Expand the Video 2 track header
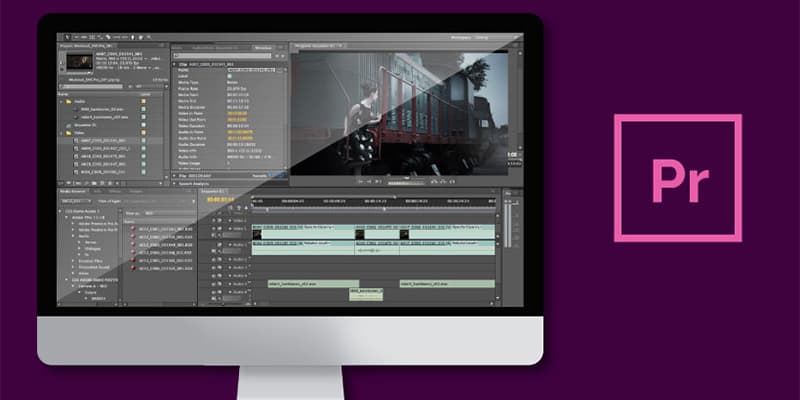Image resolution: width=800 pixels, height=400 pixels. 230,220
